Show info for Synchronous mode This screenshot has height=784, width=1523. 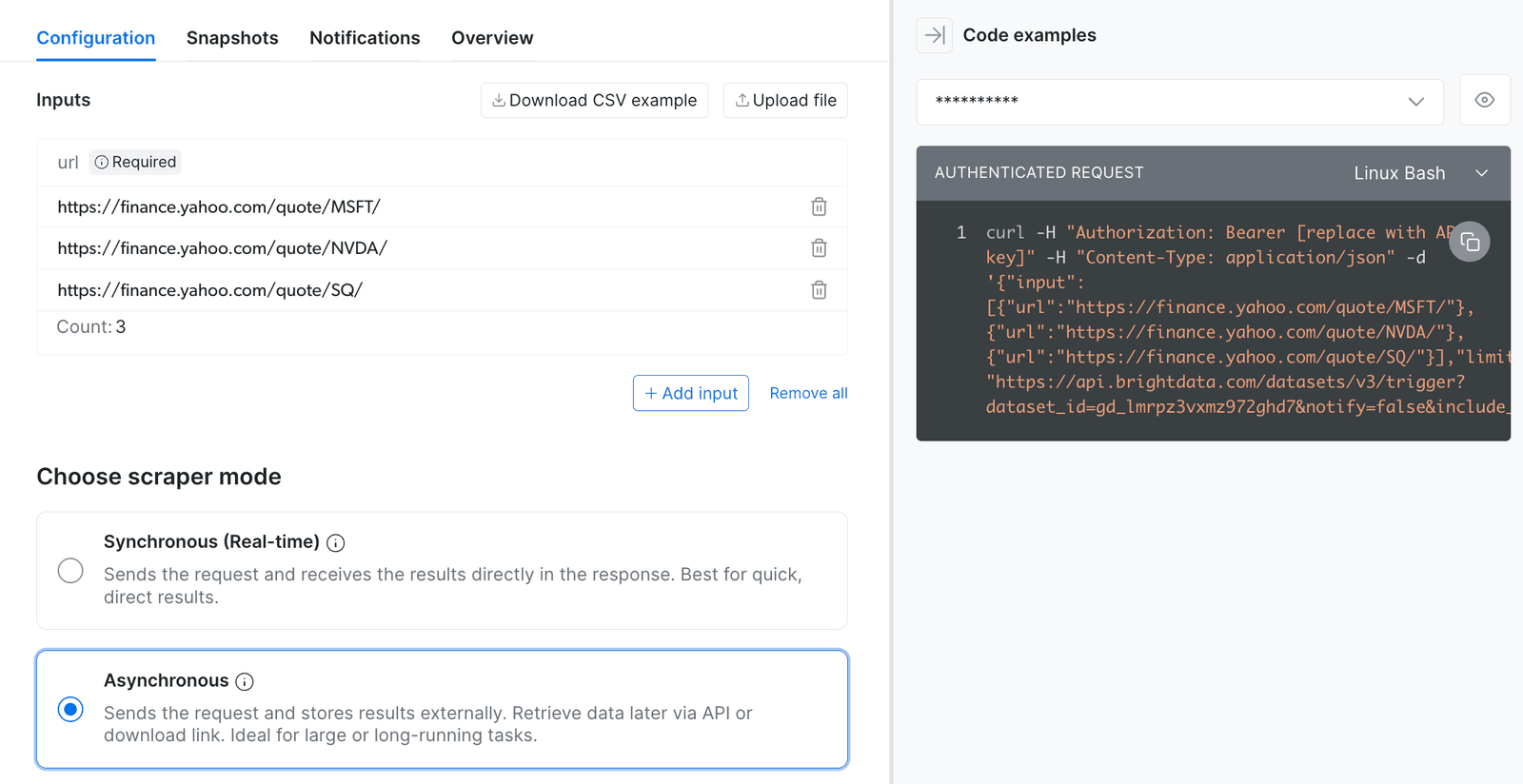pos(336,543)
